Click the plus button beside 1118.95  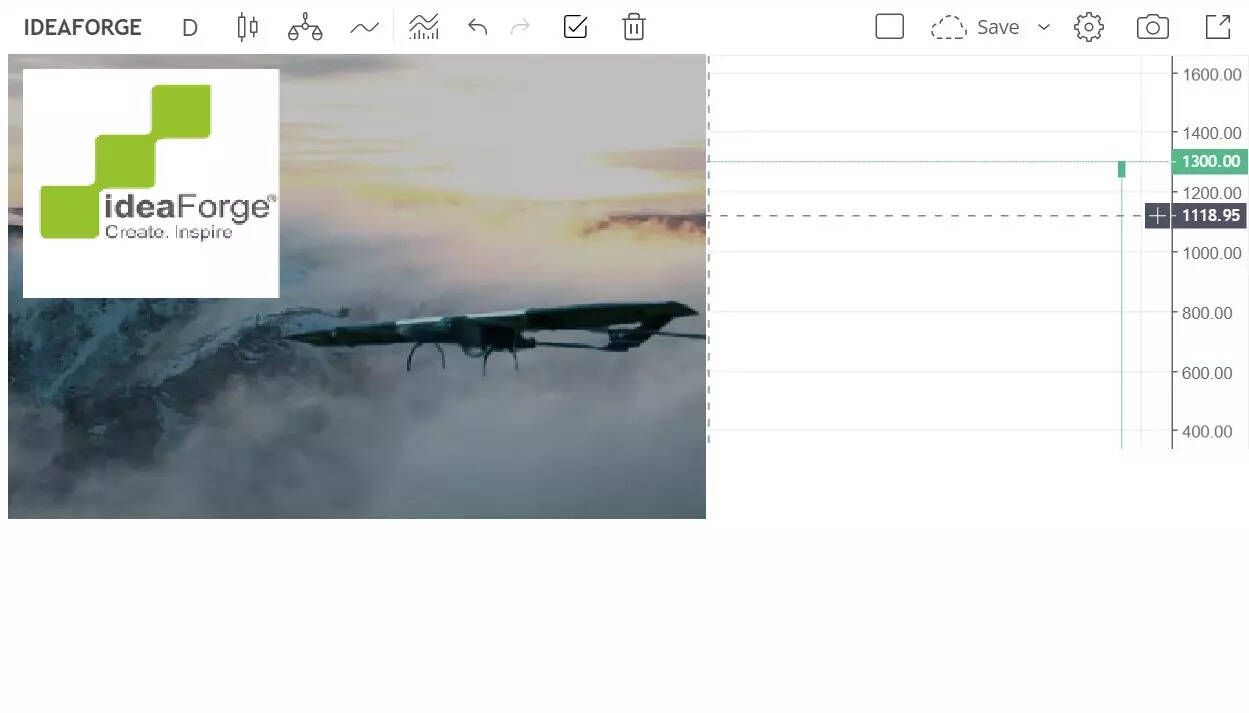(x=1157, y=216)
